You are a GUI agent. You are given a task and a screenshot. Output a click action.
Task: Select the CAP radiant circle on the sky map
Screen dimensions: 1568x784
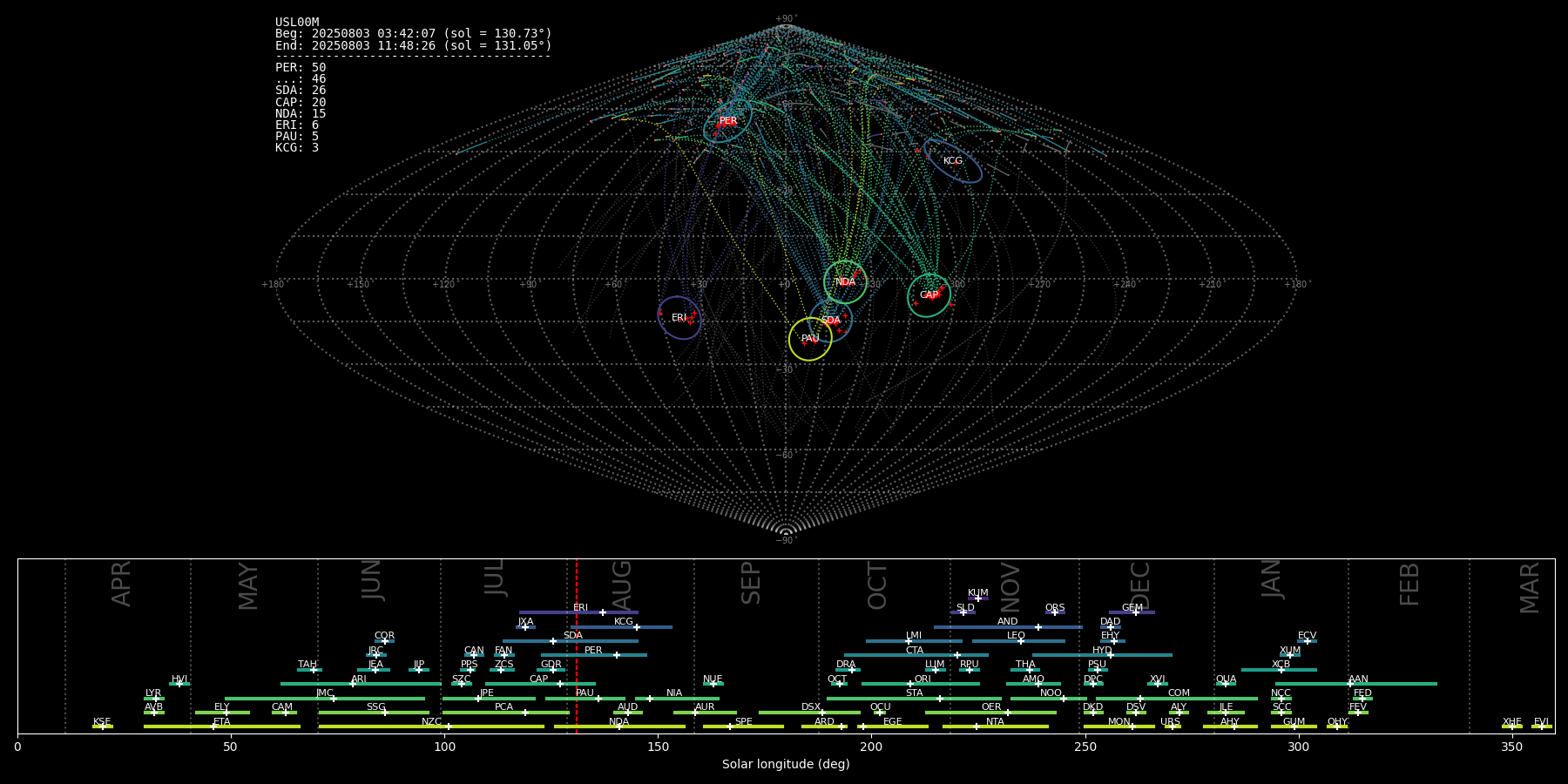929,295
